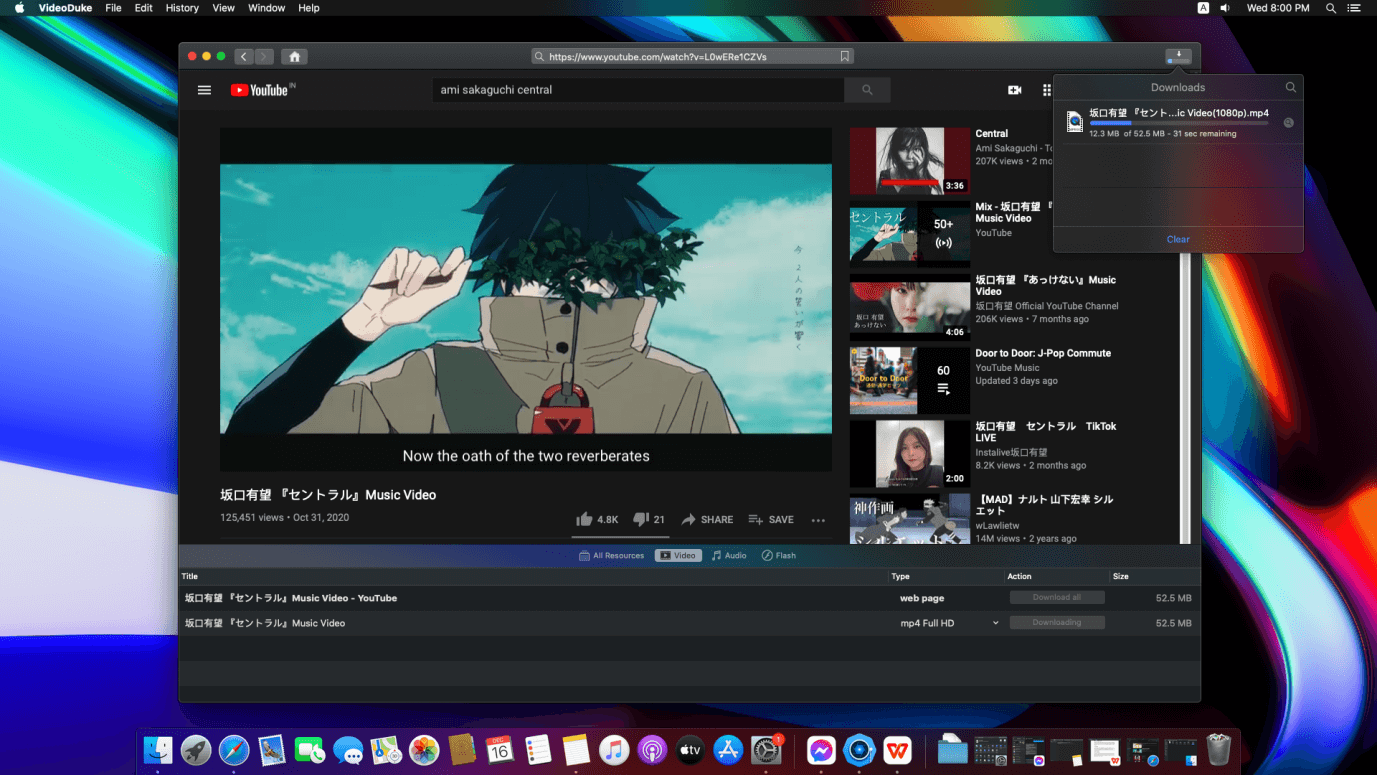This screenshot has width=1377, height=775.
Task: Open more actions ellipsis below the video
Action: (x=818, y=520)
